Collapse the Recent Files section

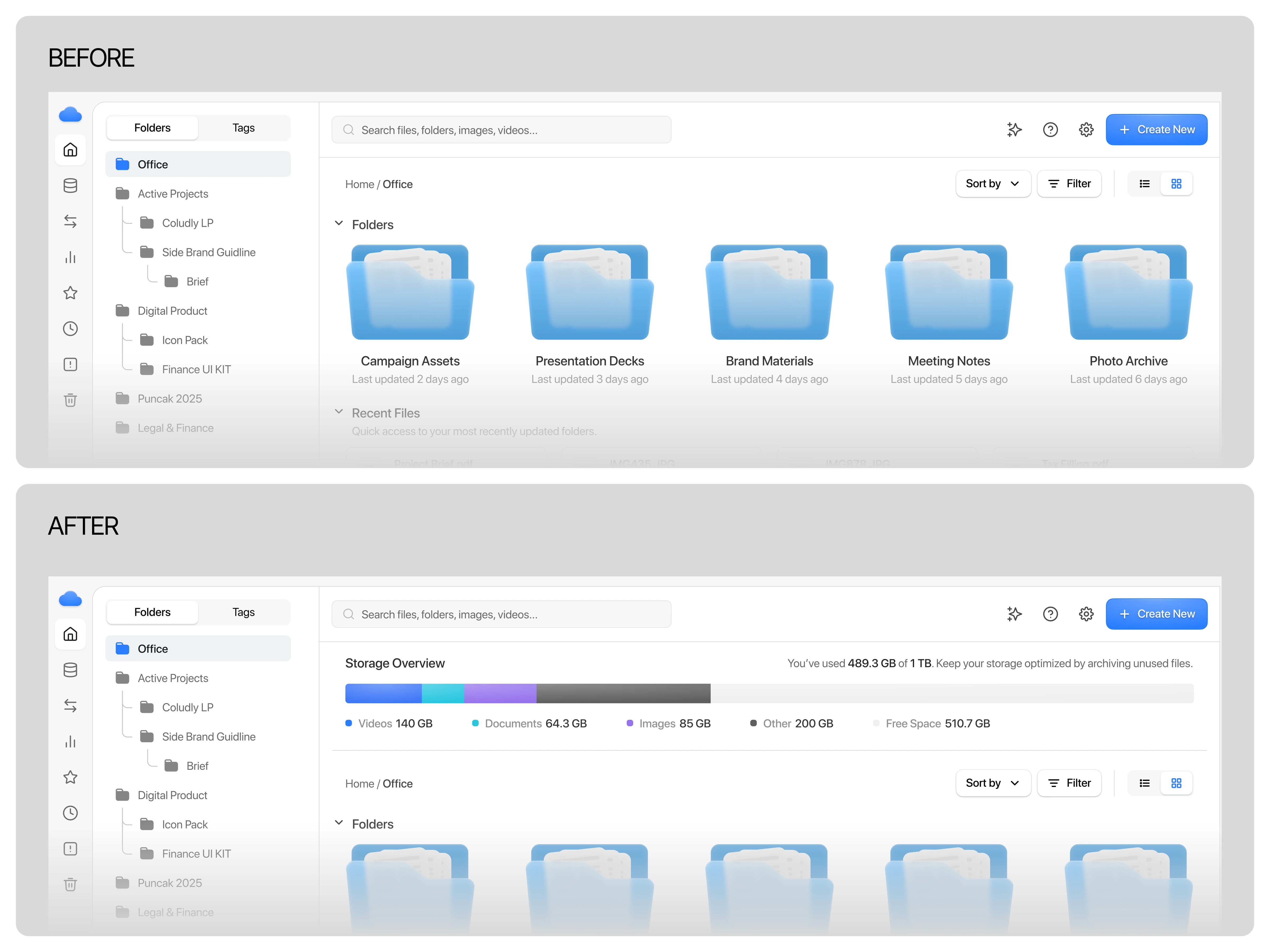click(339, 412)
